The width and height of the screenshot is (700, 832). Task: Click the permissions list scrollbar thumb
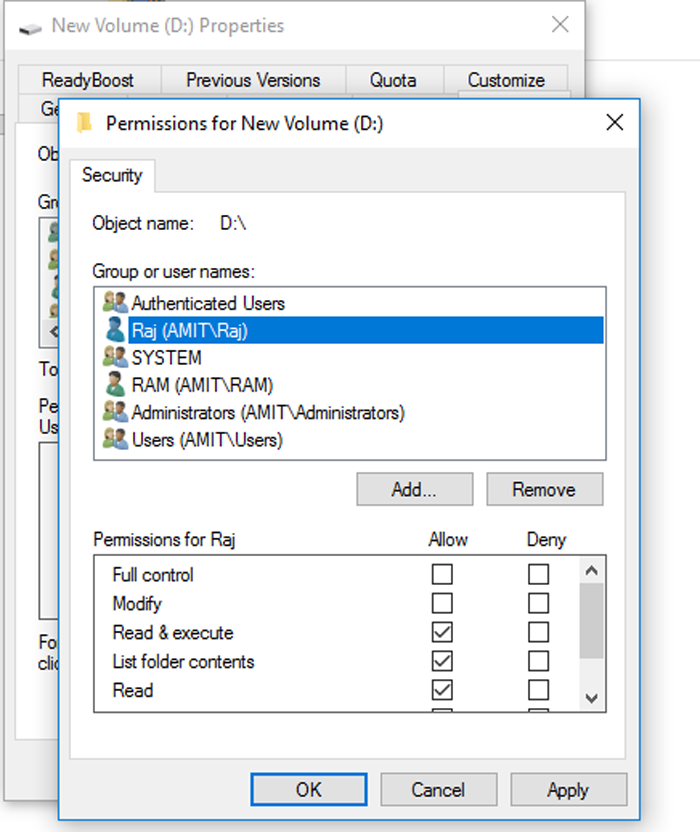(591, 620)
